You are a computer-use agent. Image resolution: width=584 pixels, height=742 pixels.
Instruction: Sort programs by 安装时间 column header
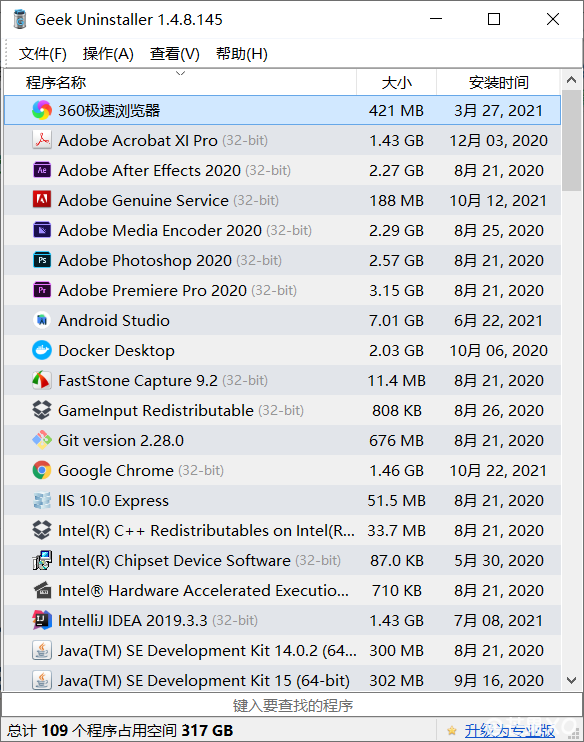(498, 82)
